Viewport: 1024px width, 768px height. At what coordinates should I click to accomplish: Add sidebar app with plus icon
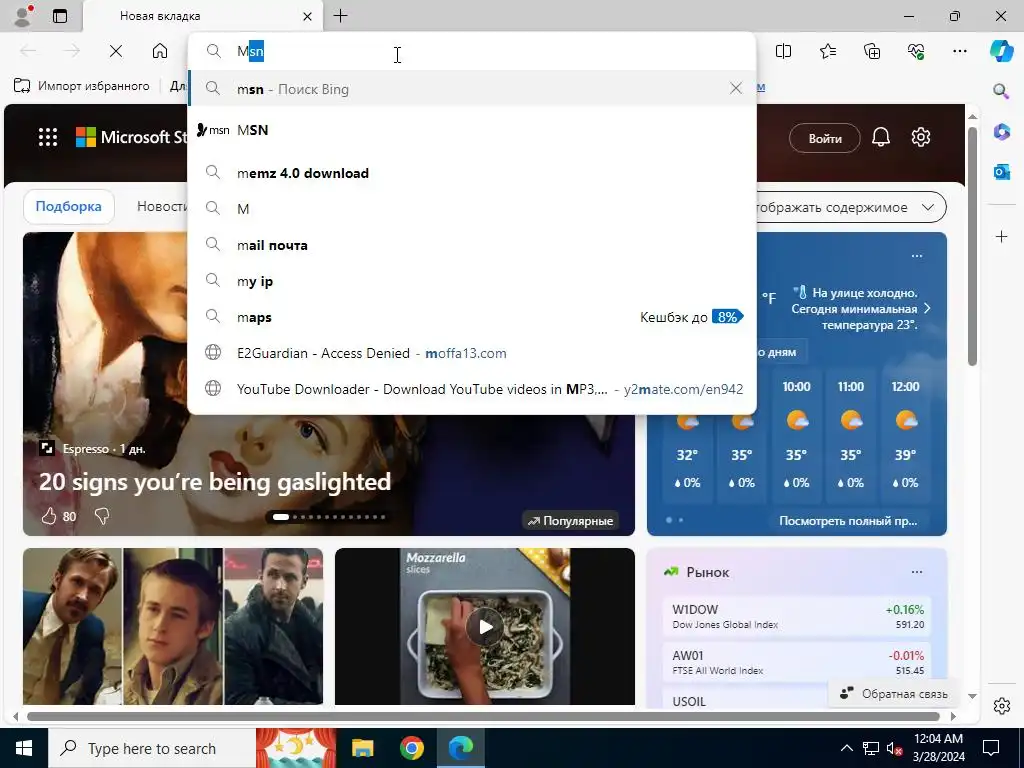point(1002,236)
